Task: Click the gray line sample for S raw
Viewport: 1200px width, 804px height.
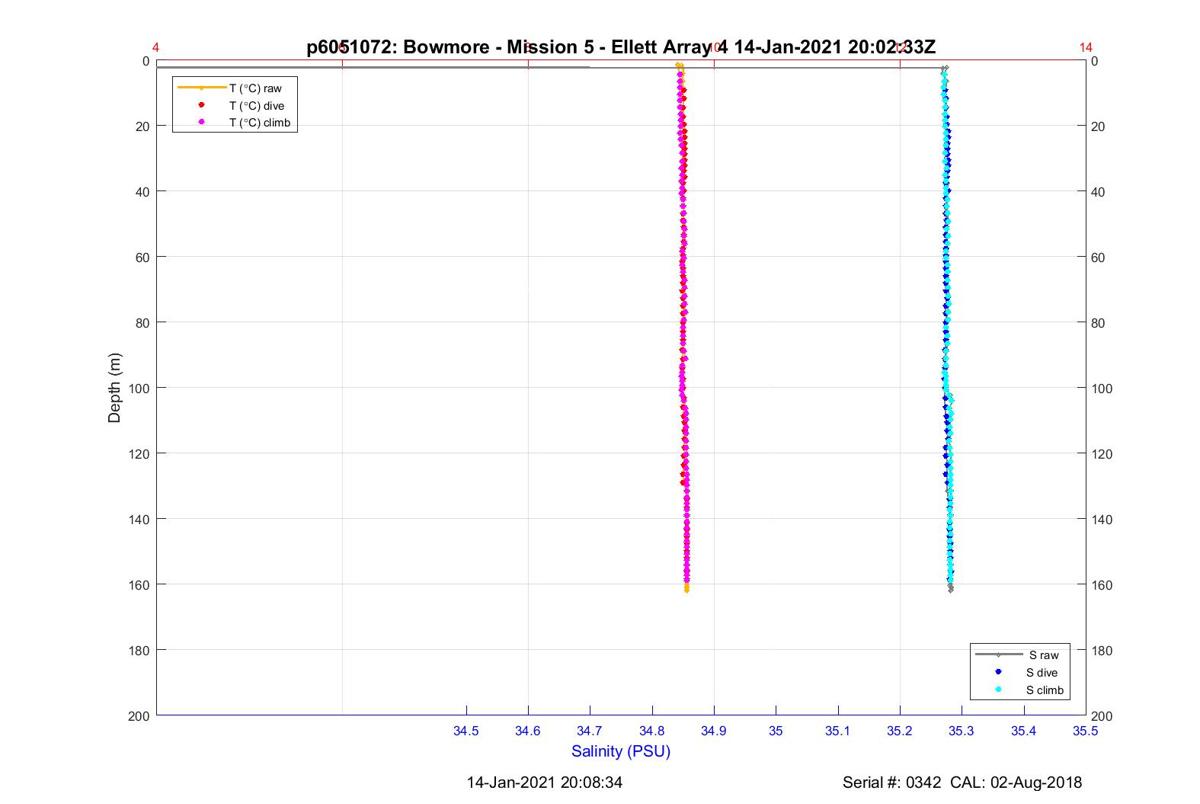Action: click(x=998, y=655)
